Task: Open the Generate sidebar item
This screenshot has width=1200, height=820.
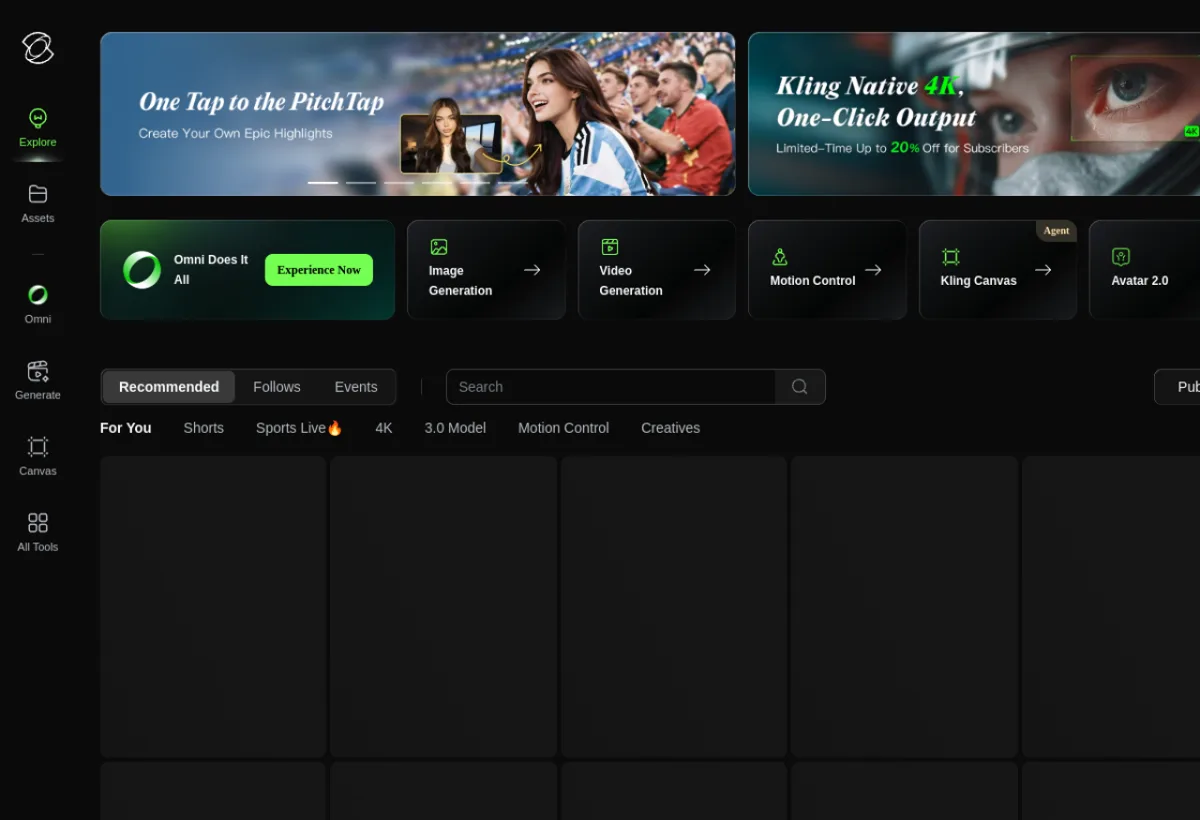Action: coord(38,380)
